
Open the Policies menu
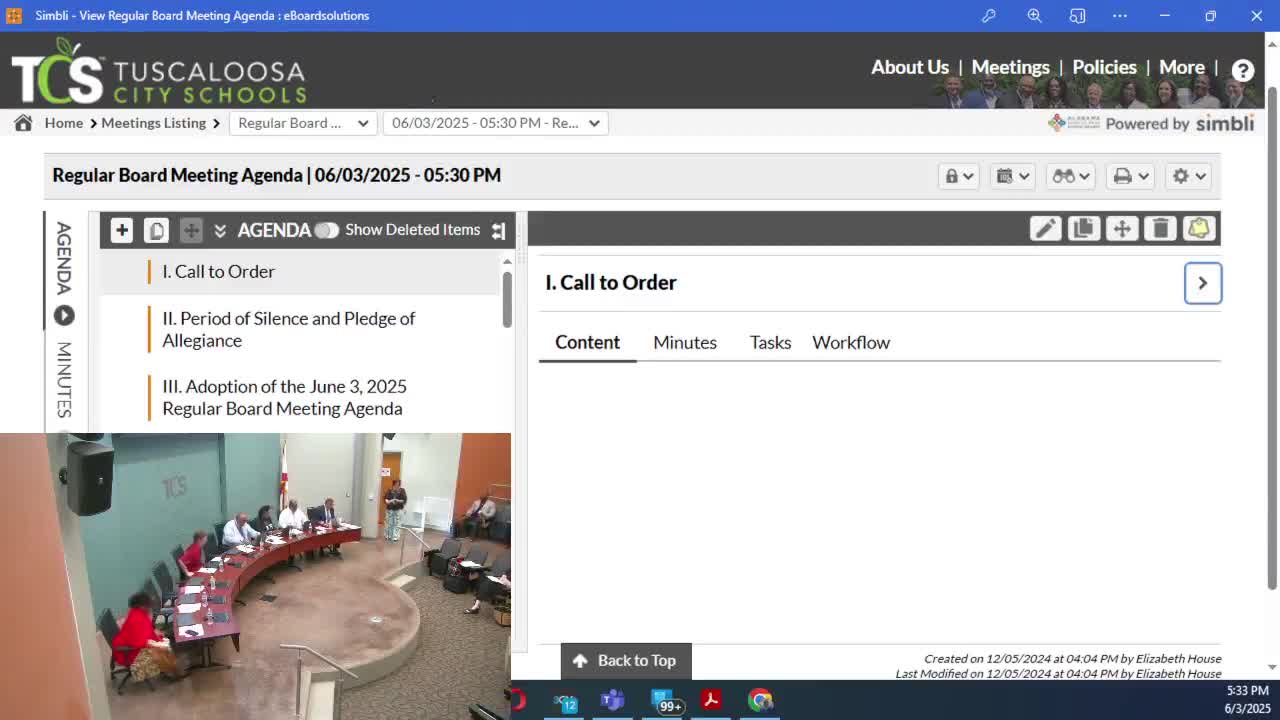tap(1104, 67)
